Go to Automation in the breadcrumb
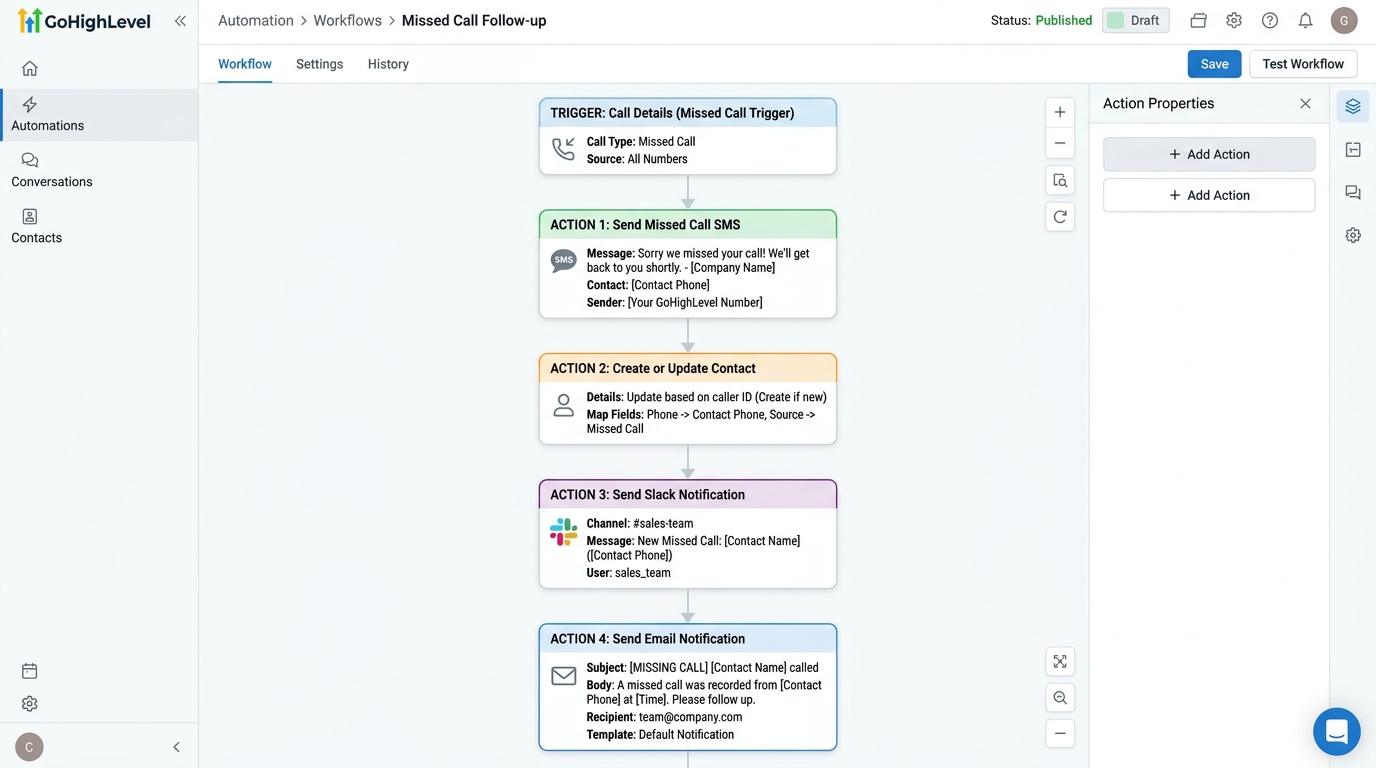This screenshot has height=768, width=1376. [x=256, y=20]
